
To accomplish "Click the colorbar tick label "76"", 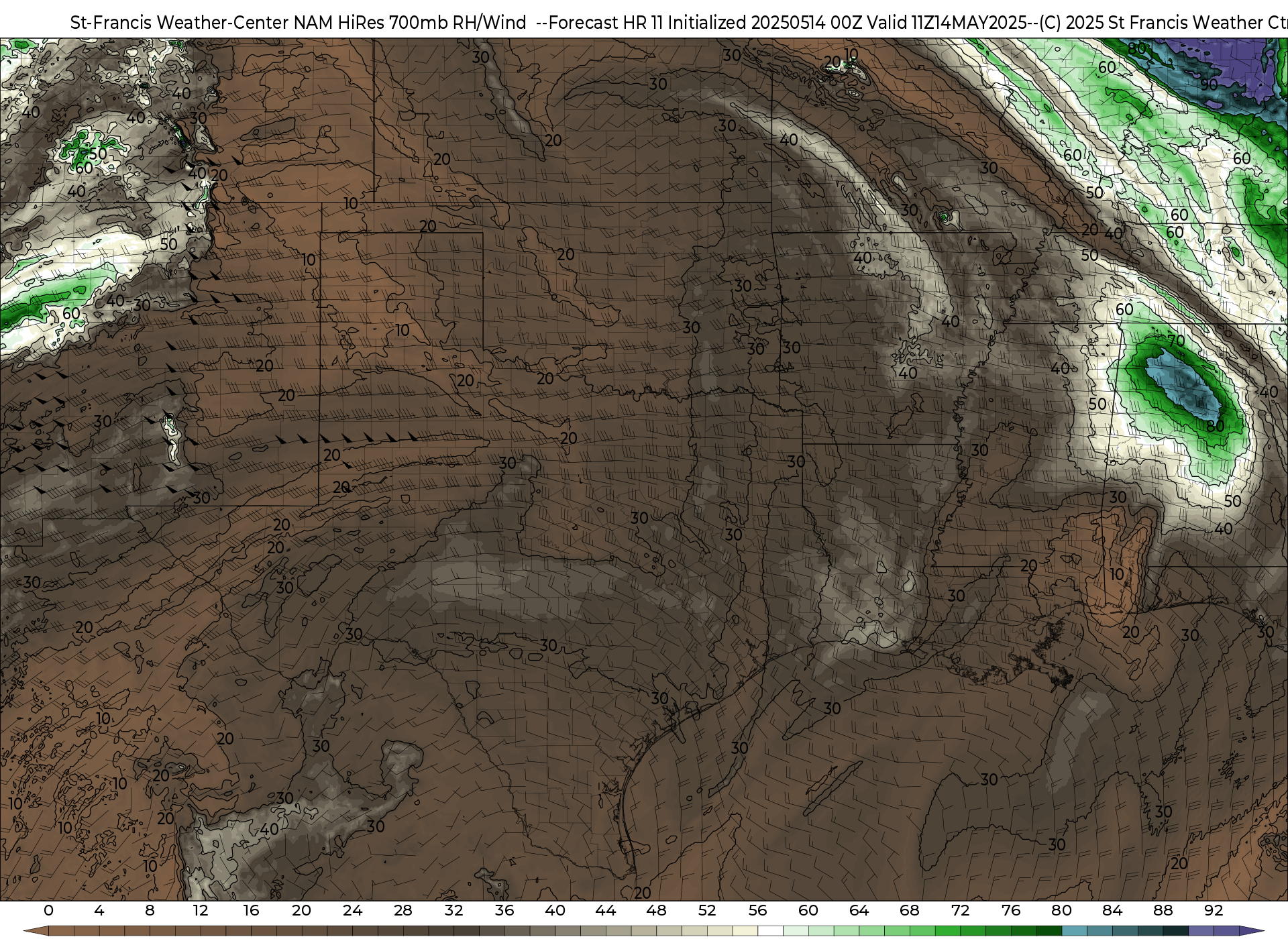I will pyautogui.click(x=1011, y=910).
